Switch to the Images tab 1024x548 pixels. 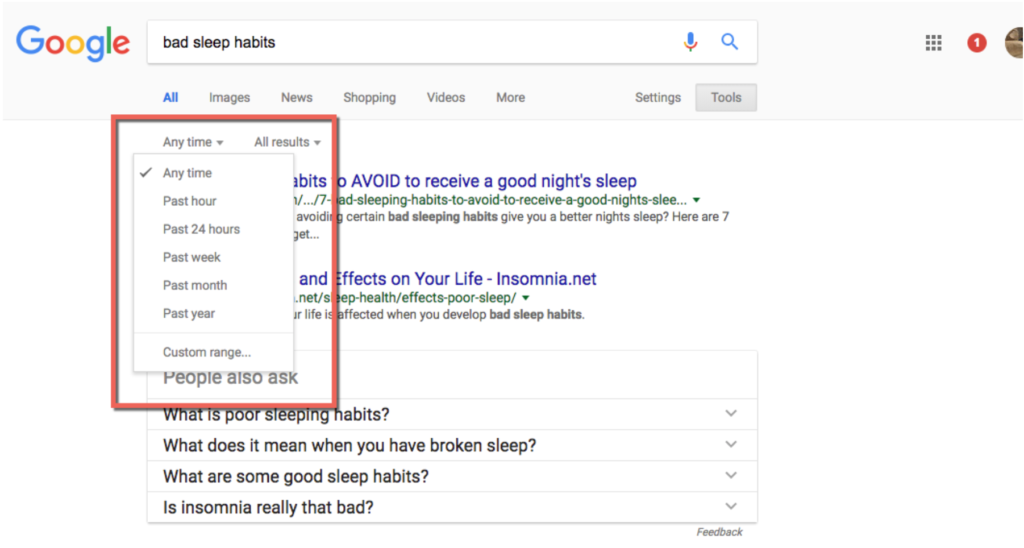pyautogui.click(x=229, y=97)
